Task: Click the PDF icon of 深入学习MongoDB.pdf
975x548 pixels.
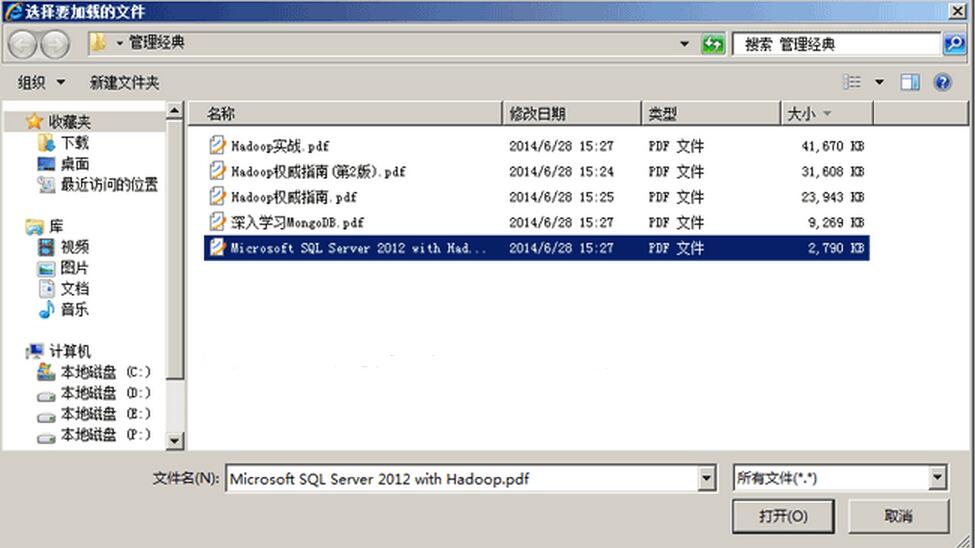Action: 217,221
